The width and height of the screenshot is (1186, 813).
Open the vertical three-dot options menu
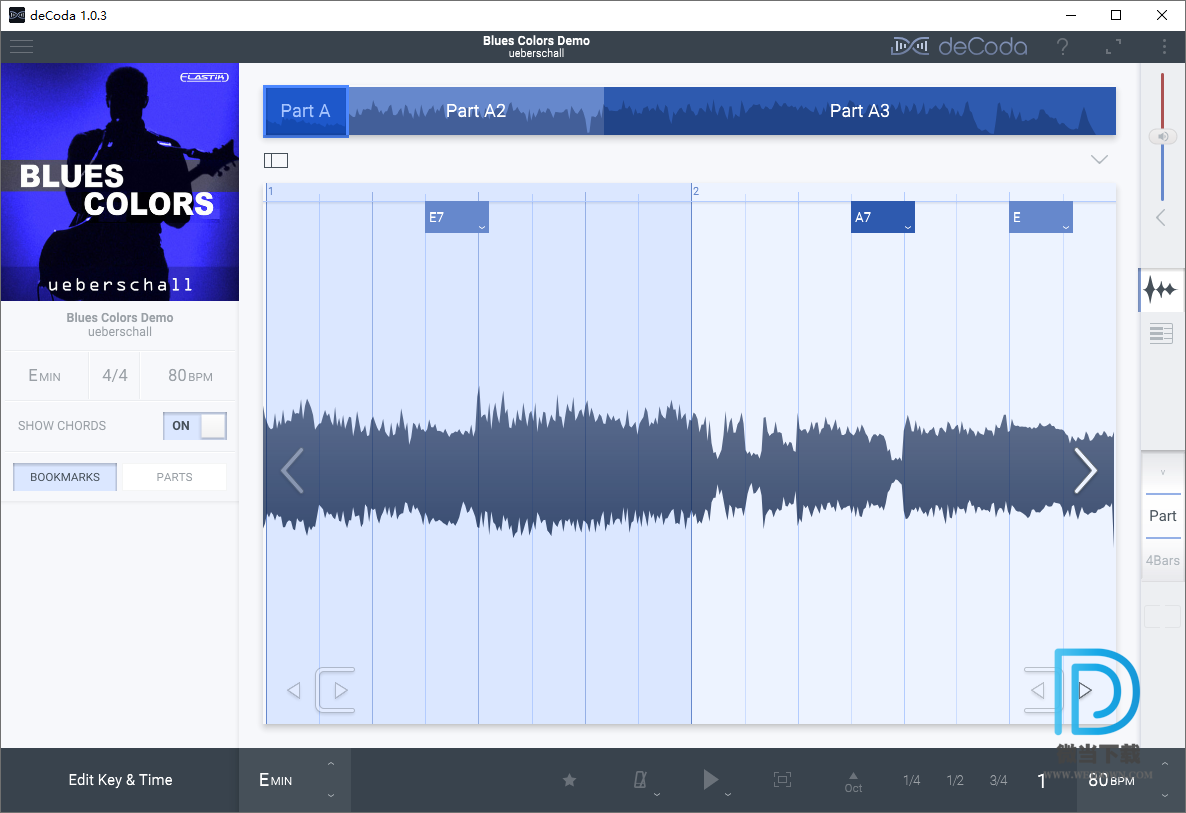tap(1163, 47)
